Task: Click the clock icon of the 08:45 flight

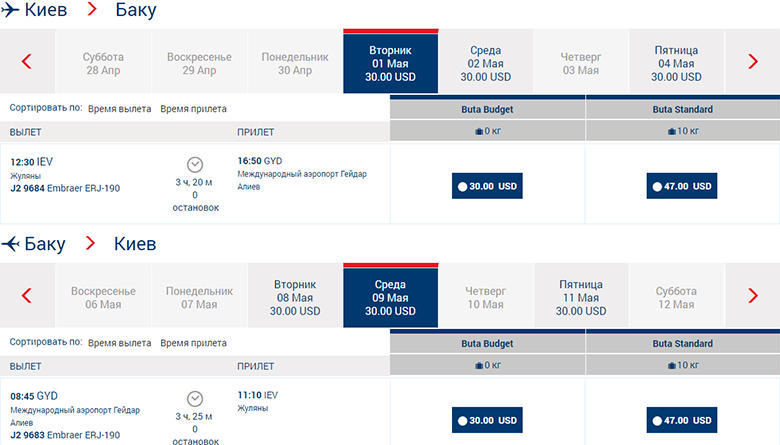Action: 195,397
